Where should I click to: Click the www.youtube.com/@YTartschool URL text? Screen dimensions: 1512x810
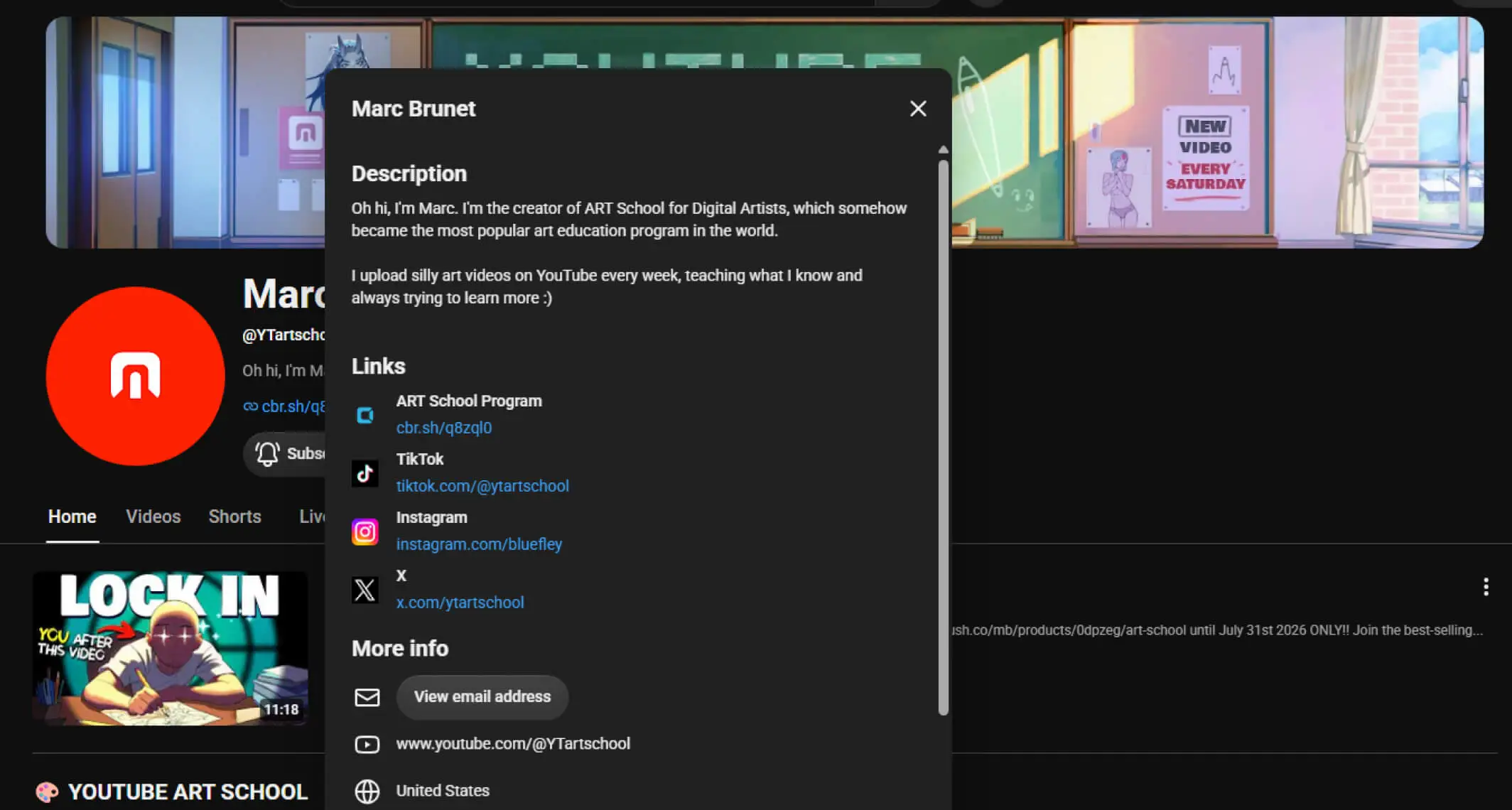[x=513, y=744]
